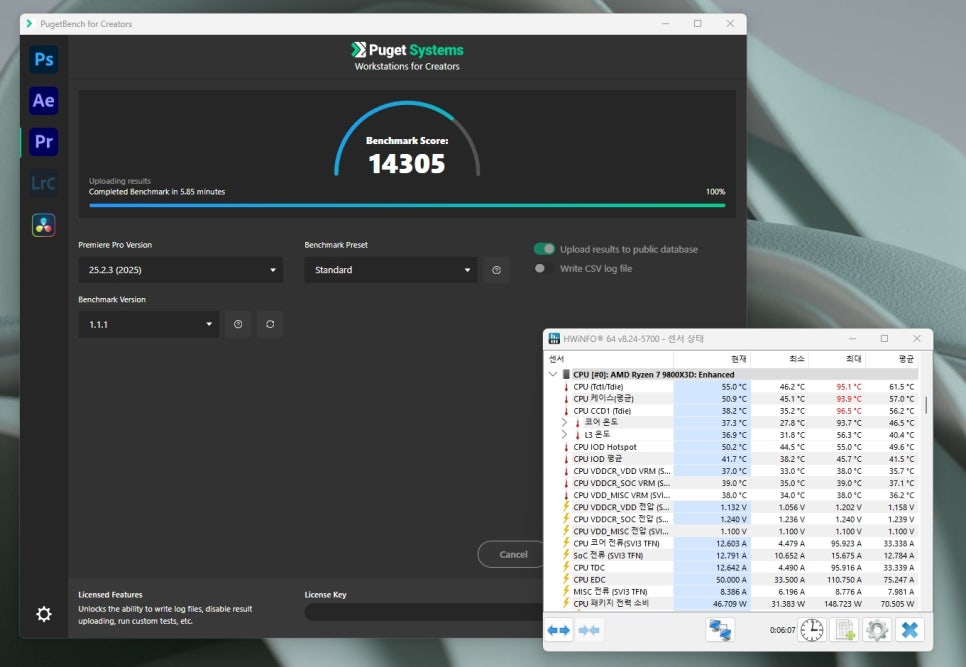This screenshot has height=667, width=966.
Task: Click the 현재 column header
Action: pos(712,358)
